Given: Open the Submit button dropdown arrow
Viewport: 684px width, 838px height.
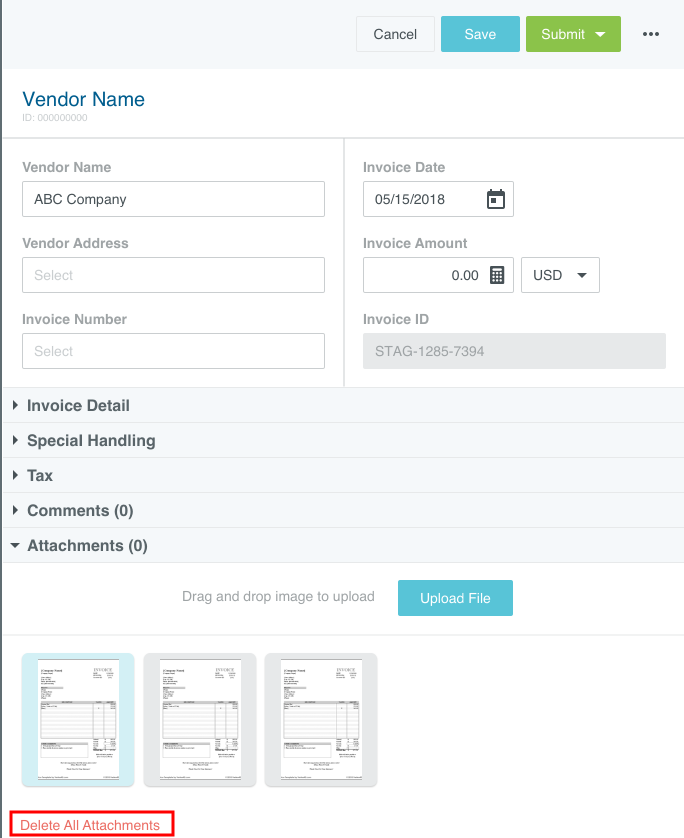Looking at the screenshot, I should 600,34.
